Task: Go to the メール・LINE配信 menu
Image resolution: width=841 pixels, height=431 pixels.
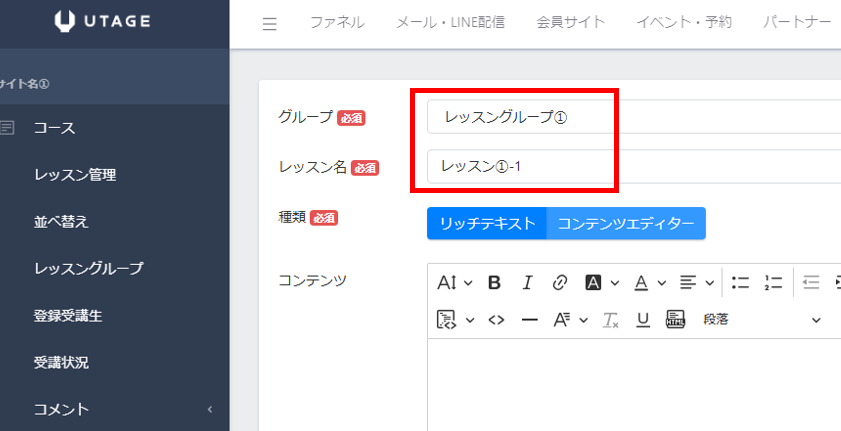Action: (x=450, y=23)
